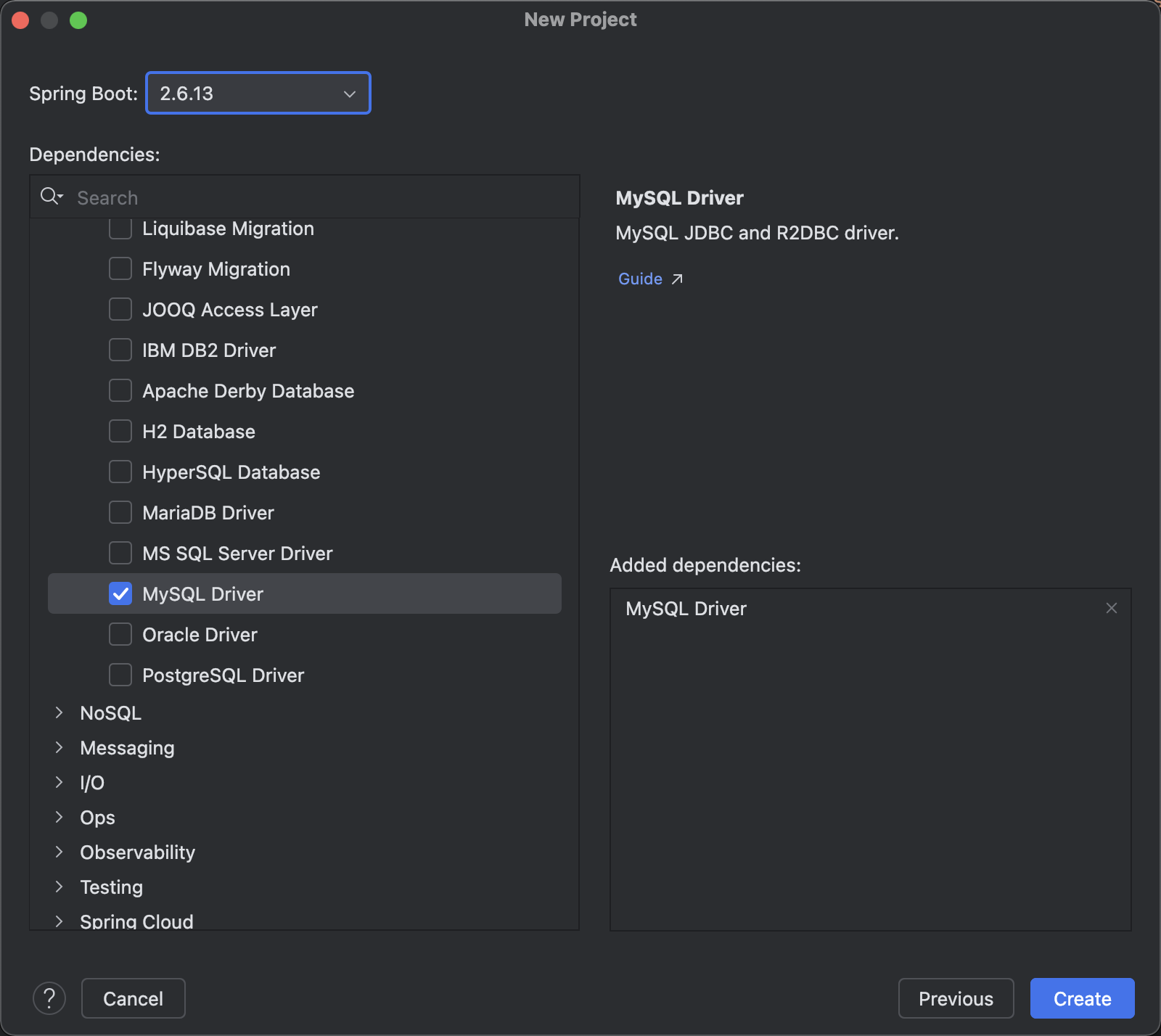Check the Oracle Driver checkbox

120,635
